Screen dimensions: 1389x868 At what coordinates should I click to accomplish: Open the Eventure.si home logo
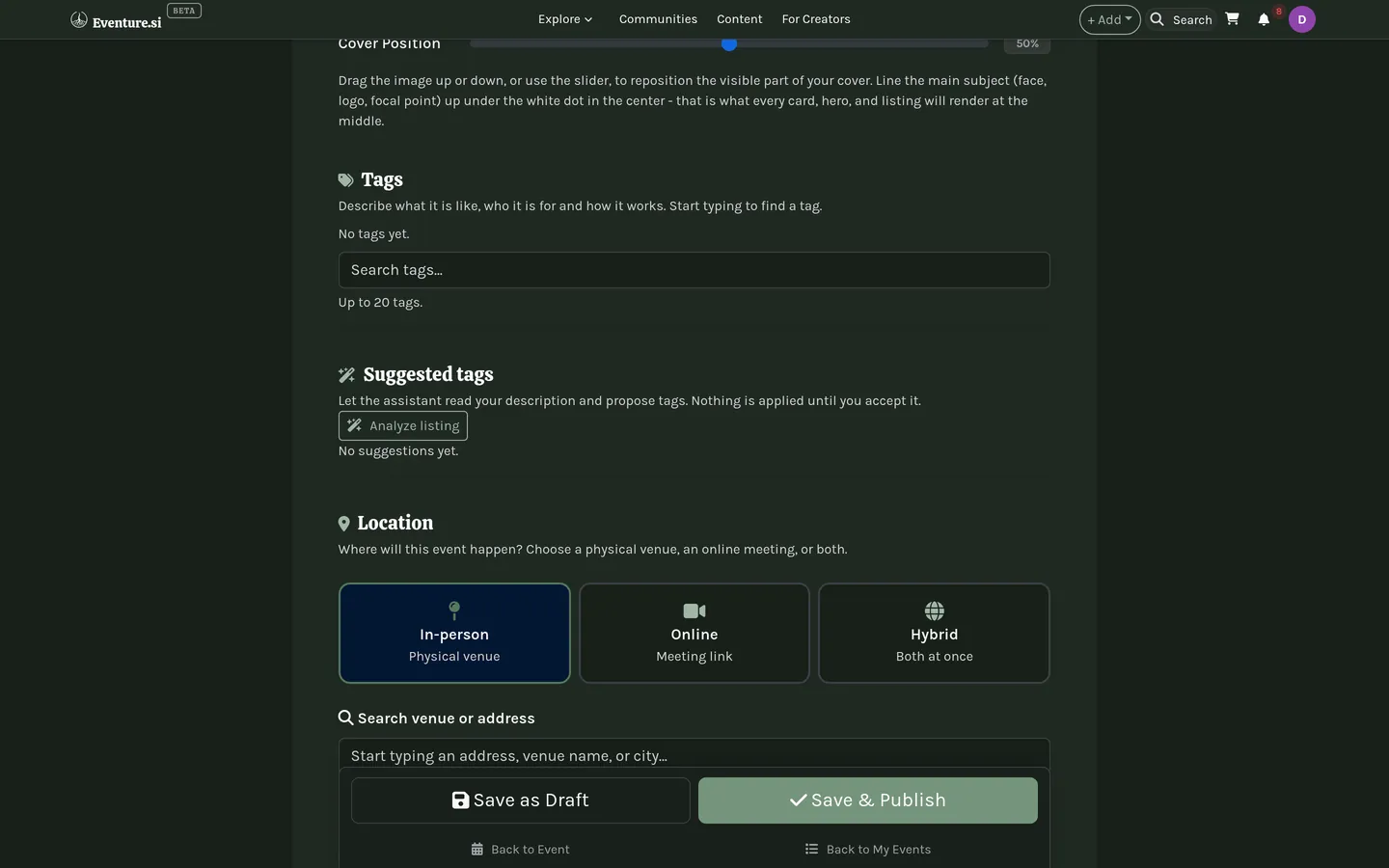(116, 20)
